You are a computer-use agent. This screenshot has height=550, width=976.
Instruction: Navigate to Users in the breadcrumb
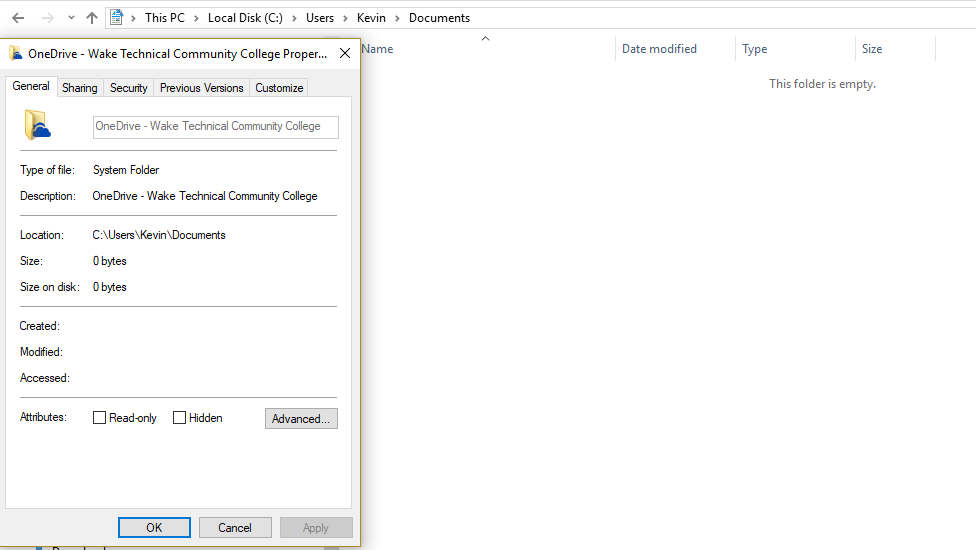coord(320,18)
